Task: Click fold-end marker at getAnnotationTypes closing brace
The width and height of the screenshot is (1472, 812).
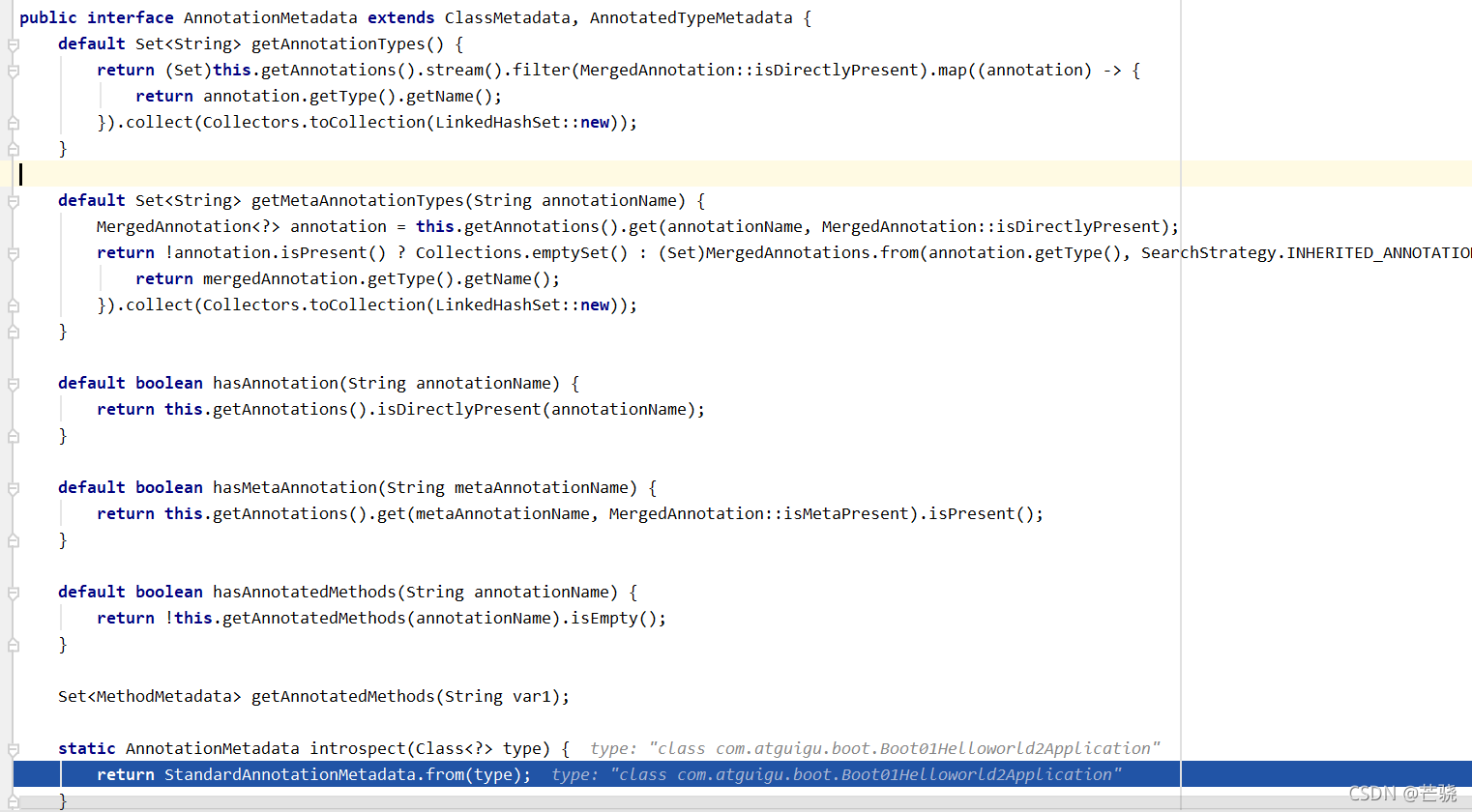Action: point(14,149)
